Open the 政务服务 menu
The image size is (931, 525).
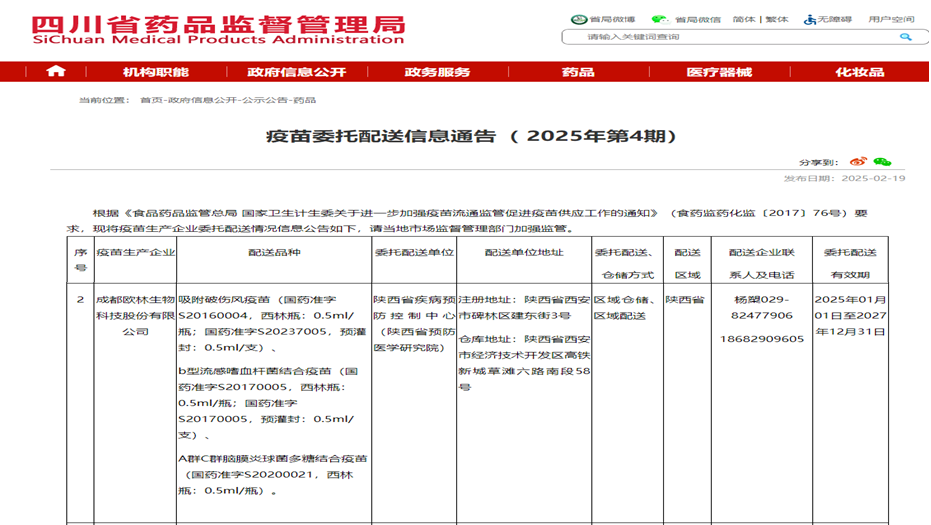[x=437, y=72]
